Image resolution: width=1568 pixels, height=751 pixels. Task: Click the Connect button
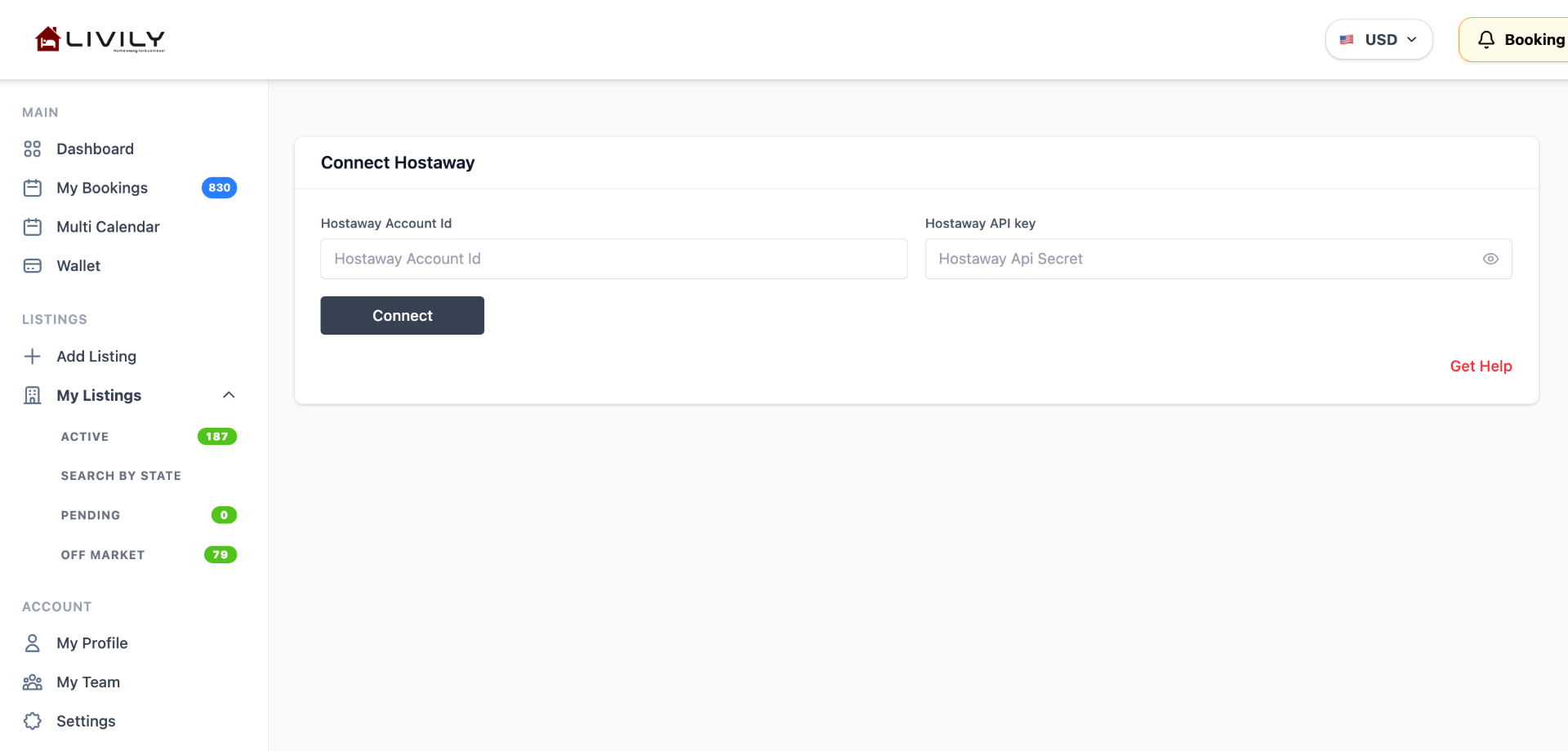[403, 315]
